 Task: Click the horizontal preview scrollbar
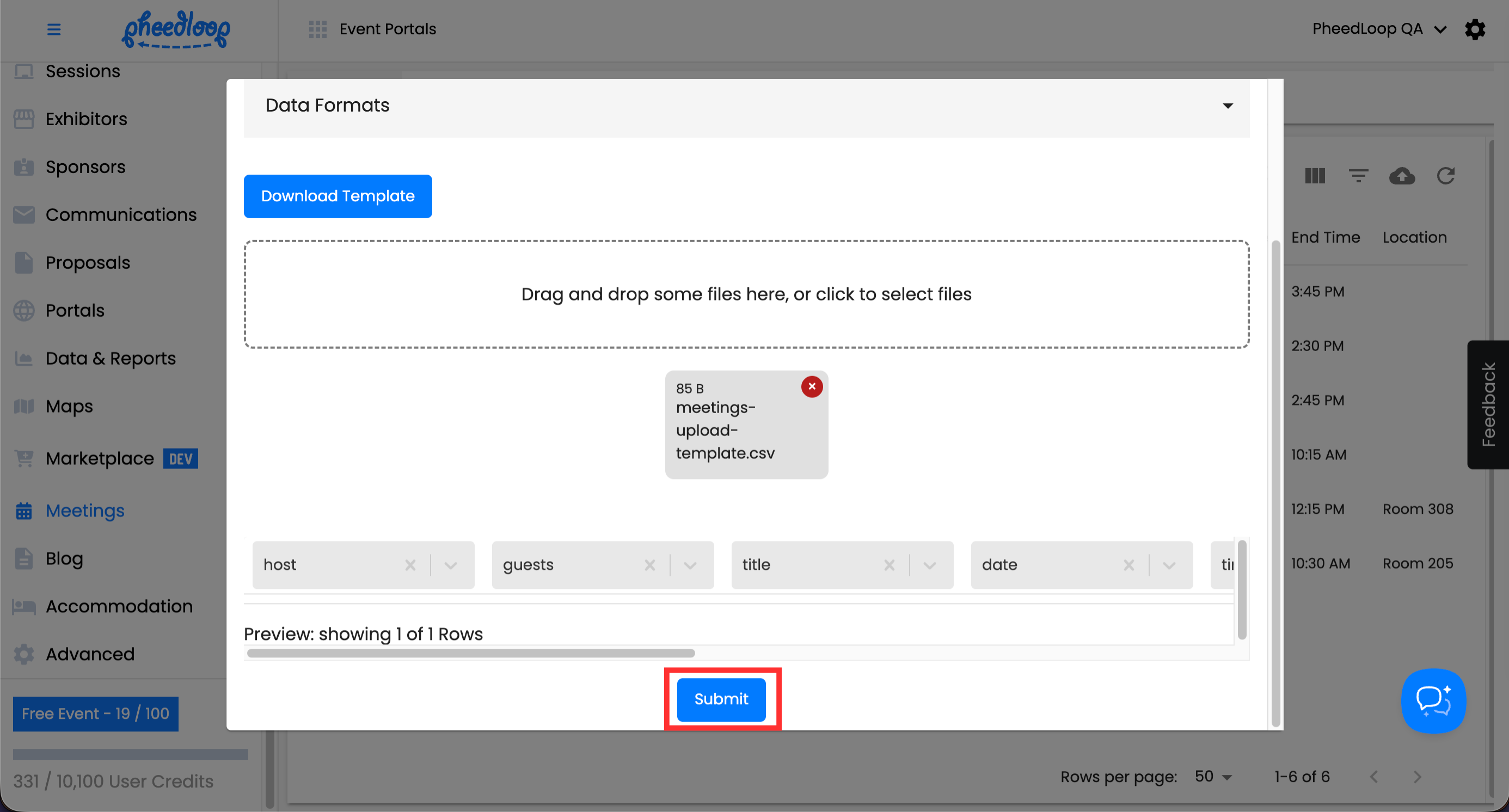pyautogui.click(x=470, y=653)
